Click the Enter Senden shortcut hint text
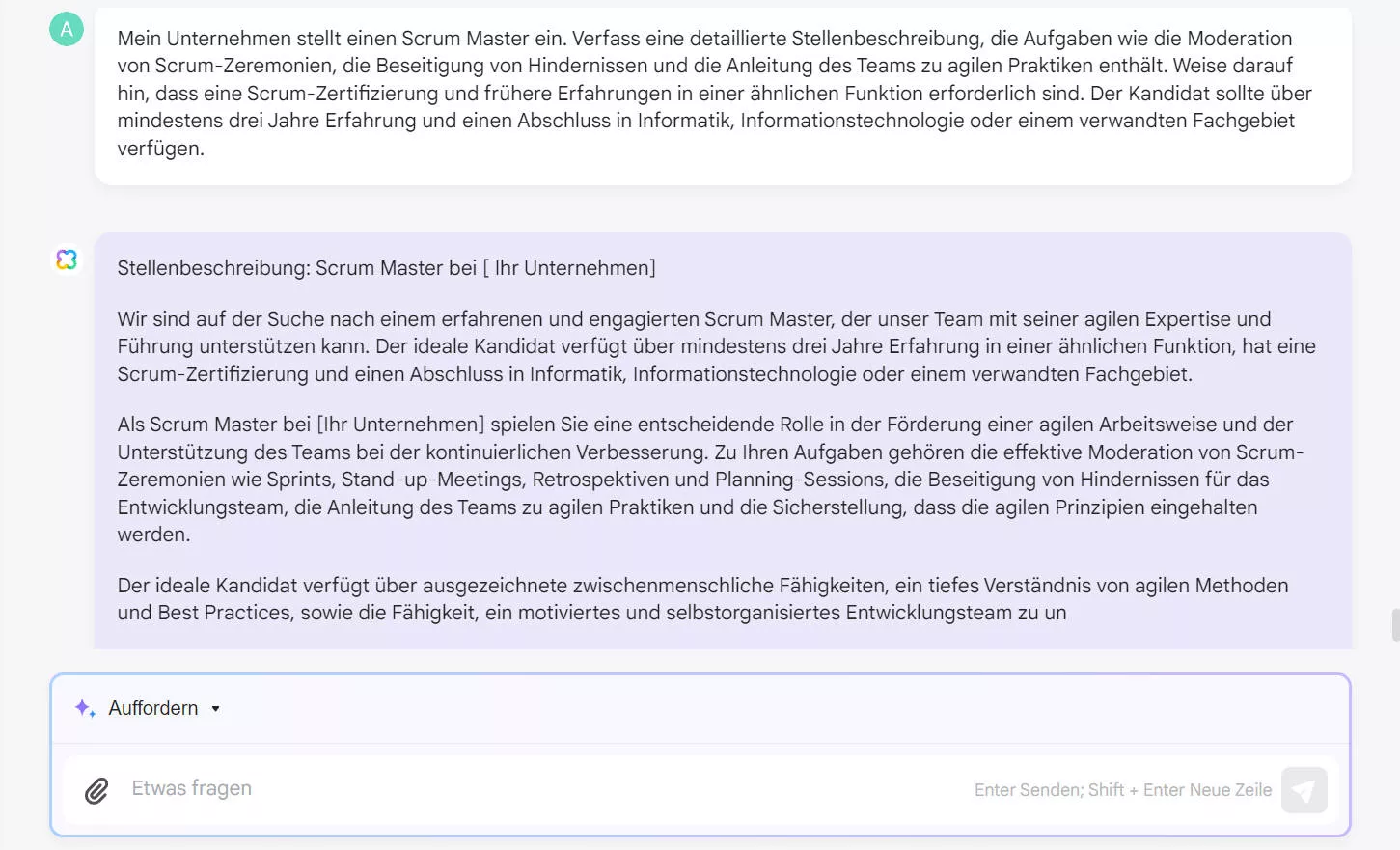This screenshot has width=1400, height=850. [x=1122, y=789]
